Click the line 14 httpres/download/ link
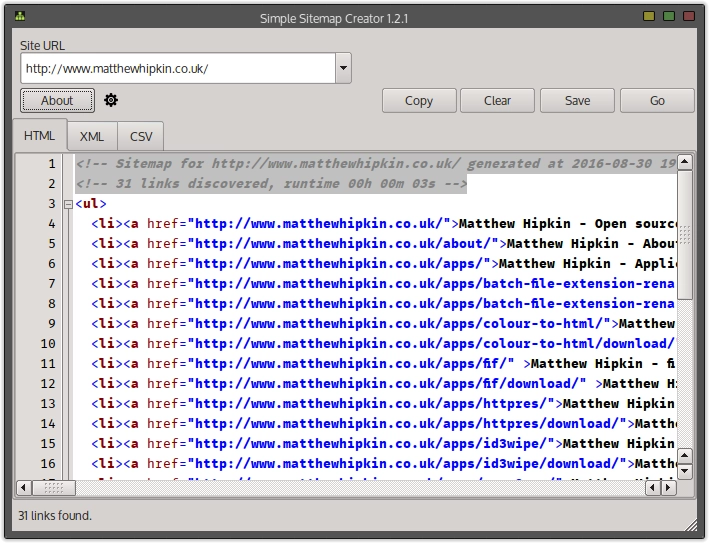This screenshot has height=543, width=709. pyautogui.click(x=407, y=424)
